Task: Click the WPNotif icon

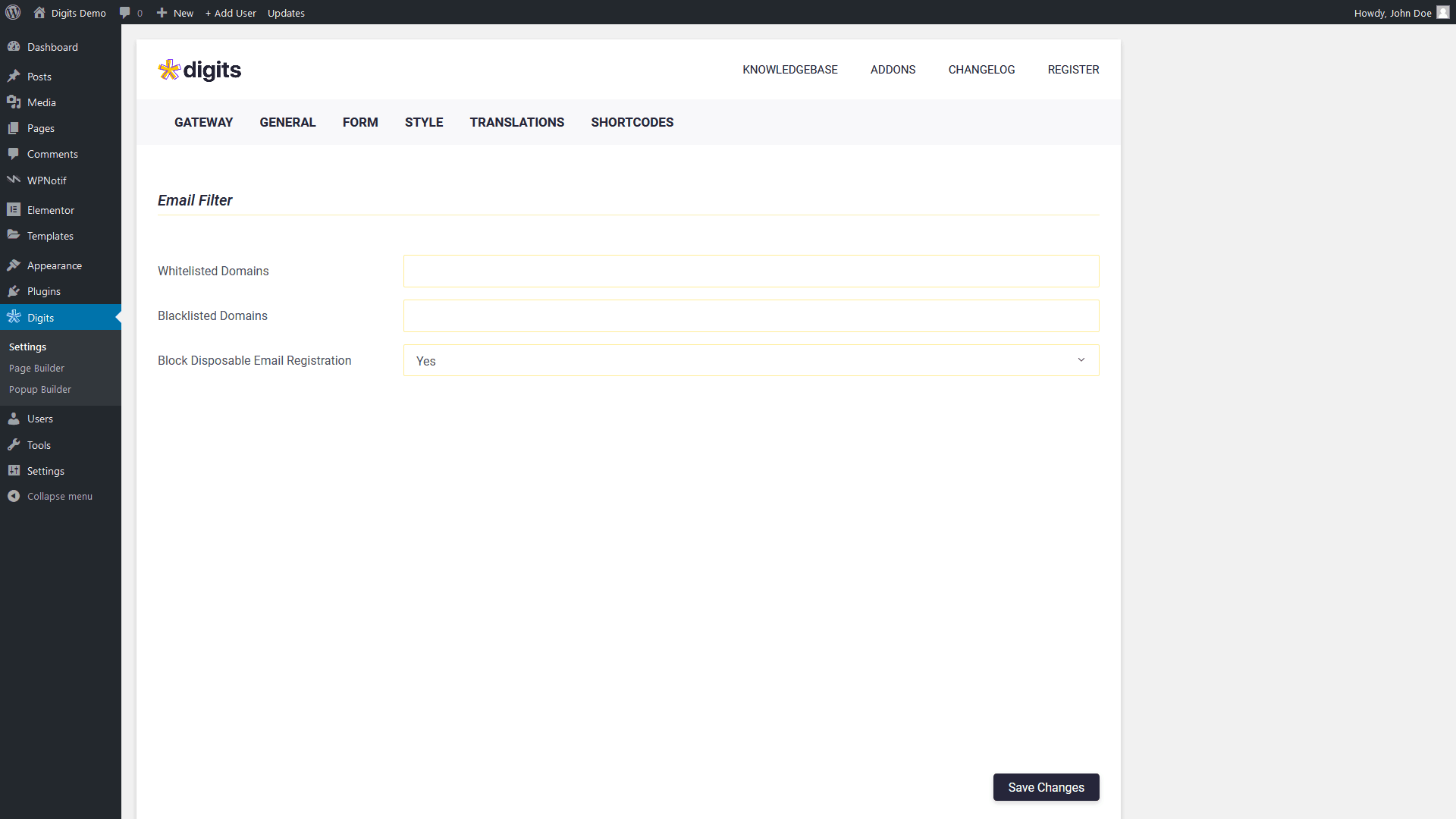Action: [x=14, y=180]
